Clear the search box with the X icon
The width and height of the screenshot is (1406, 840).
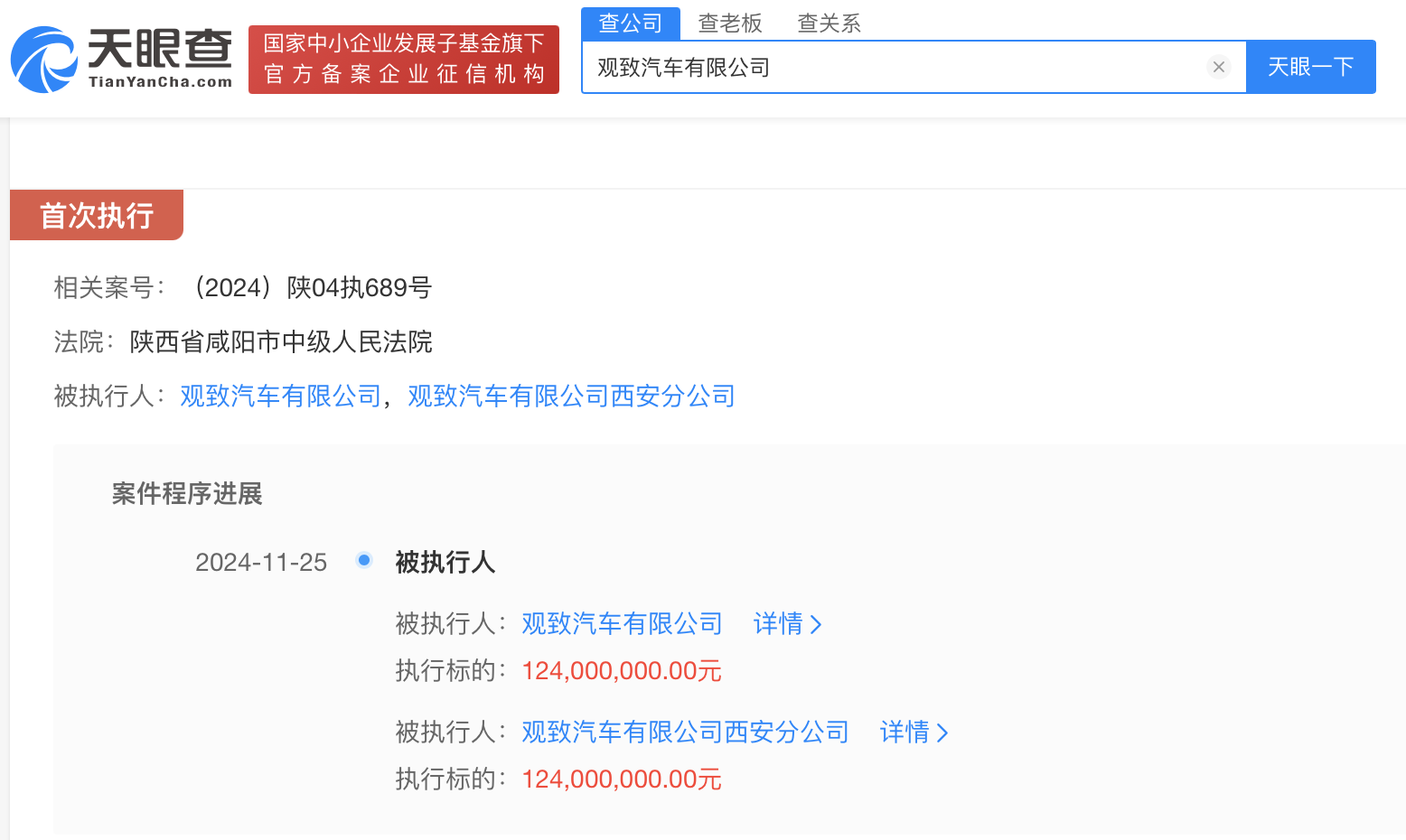click(x=1218, y=67)
